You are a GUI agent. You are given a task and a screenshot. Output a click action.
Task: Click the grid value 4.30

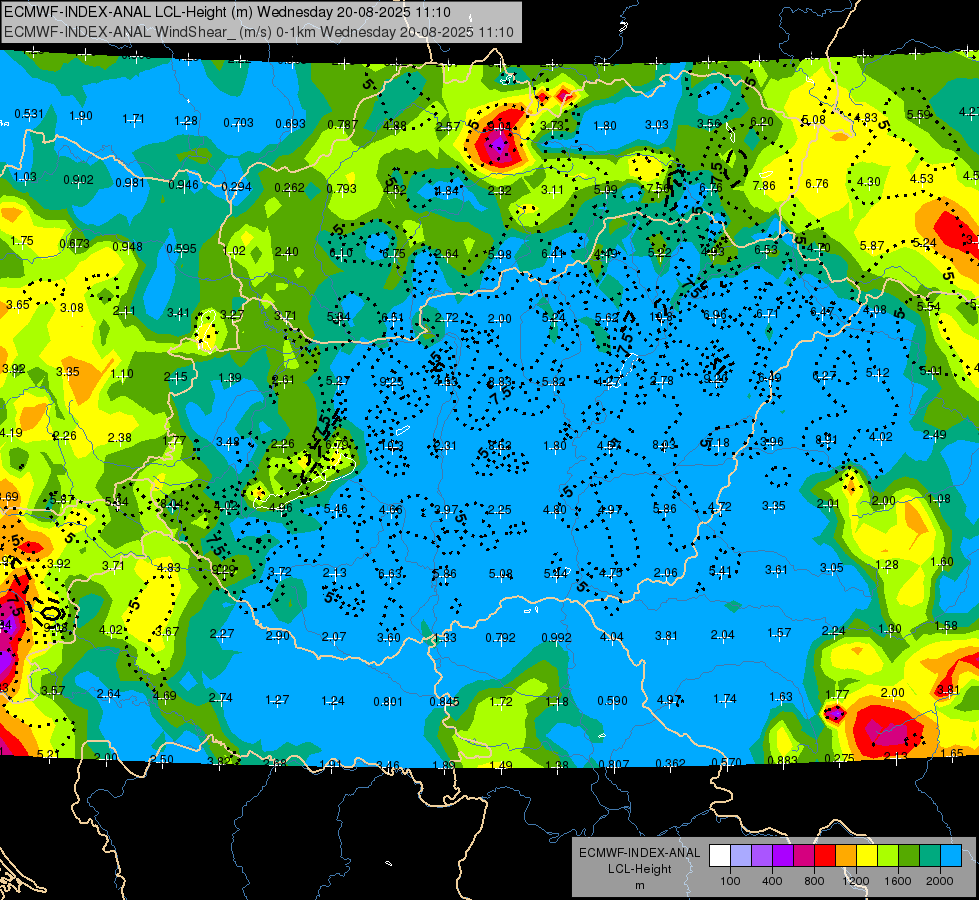(868, 182)
